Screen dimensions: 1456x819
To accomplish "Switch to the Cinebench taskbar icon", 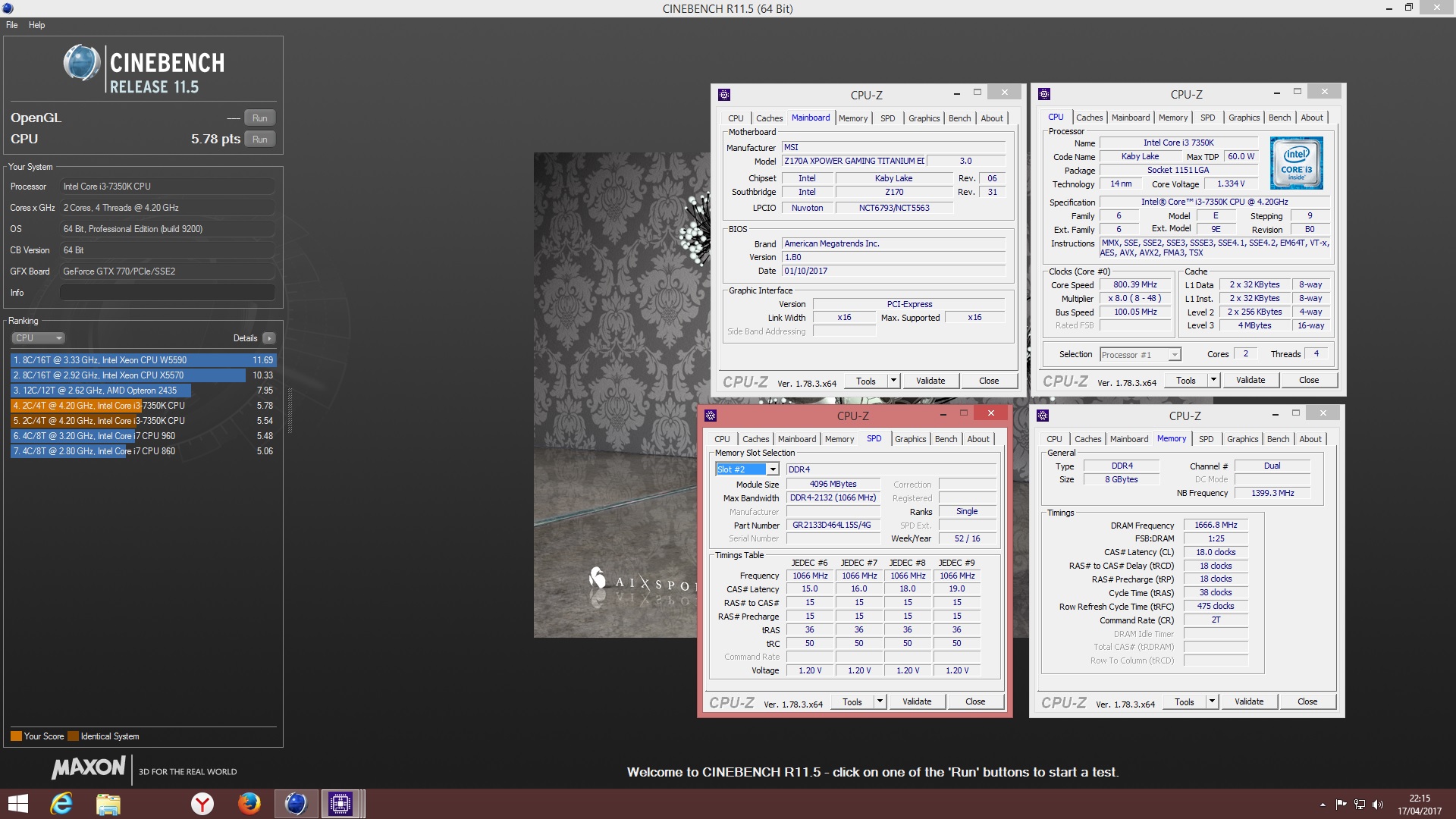I will (296, 804).
